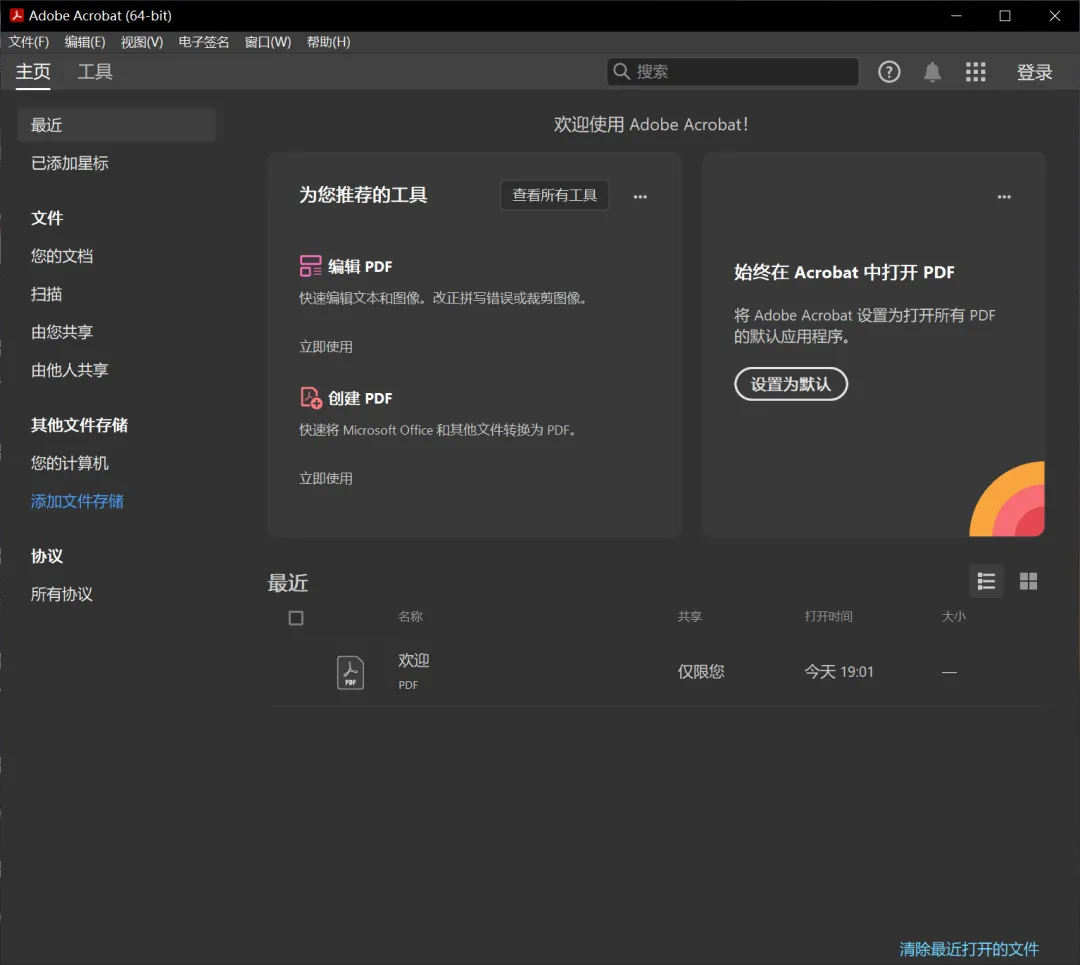Open 您的文档 in the sidebar
This screenshot has width=1080, height=965.
[61, 256]
